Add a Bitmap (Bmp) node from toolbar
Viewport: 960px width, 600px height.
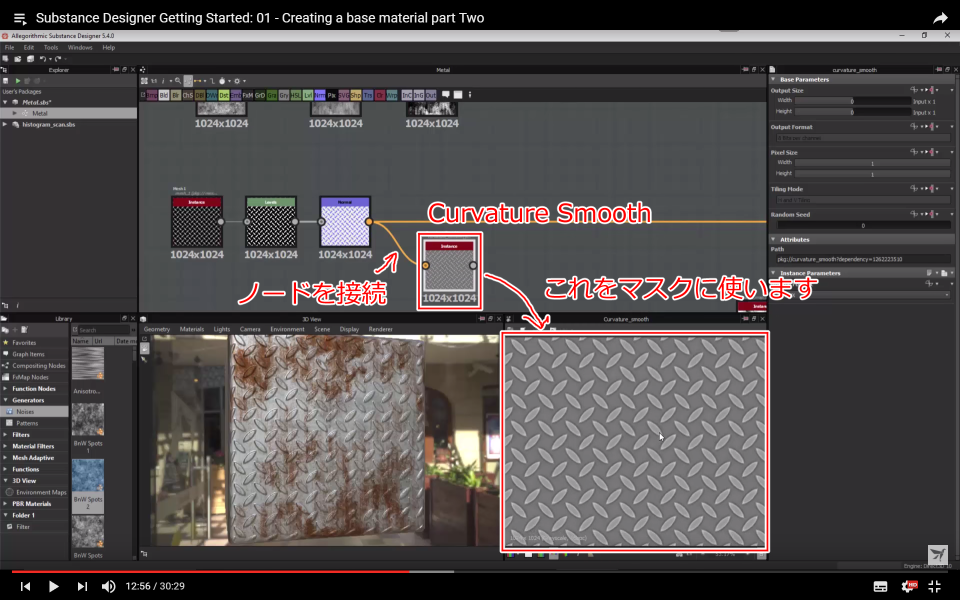point(152,96)
